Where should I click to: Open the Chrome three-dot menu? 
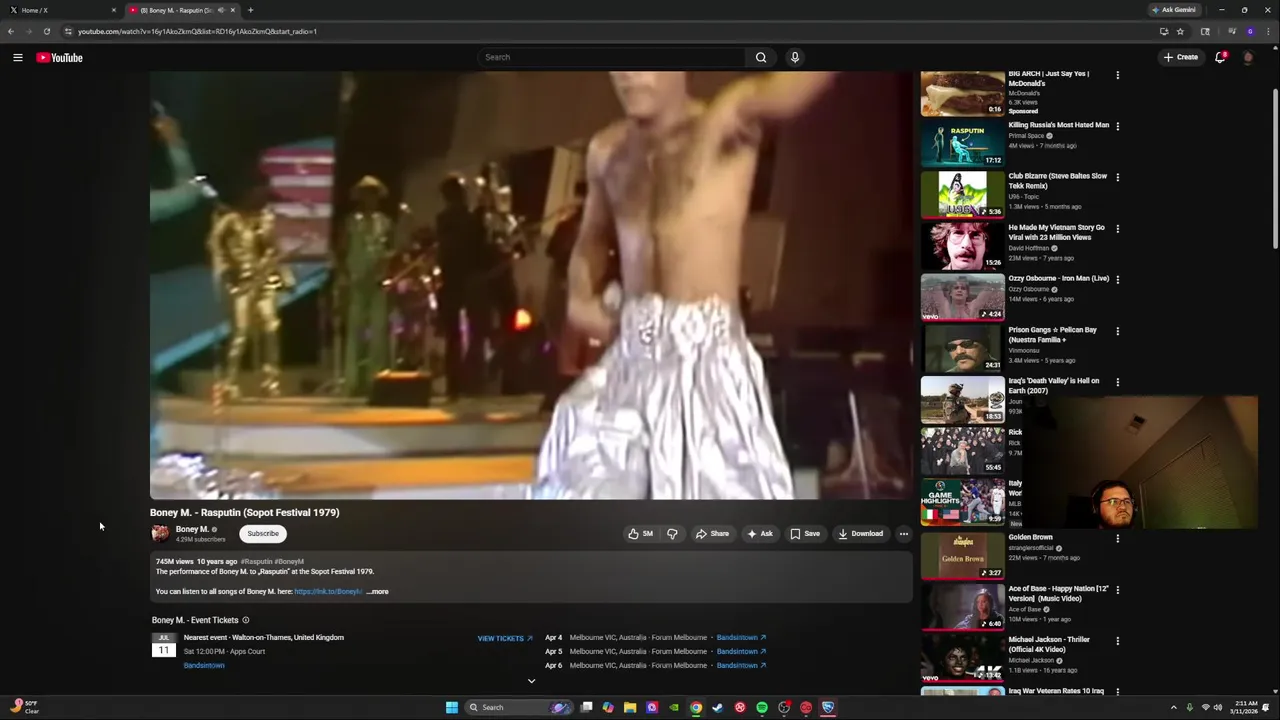coord(1267,31)
